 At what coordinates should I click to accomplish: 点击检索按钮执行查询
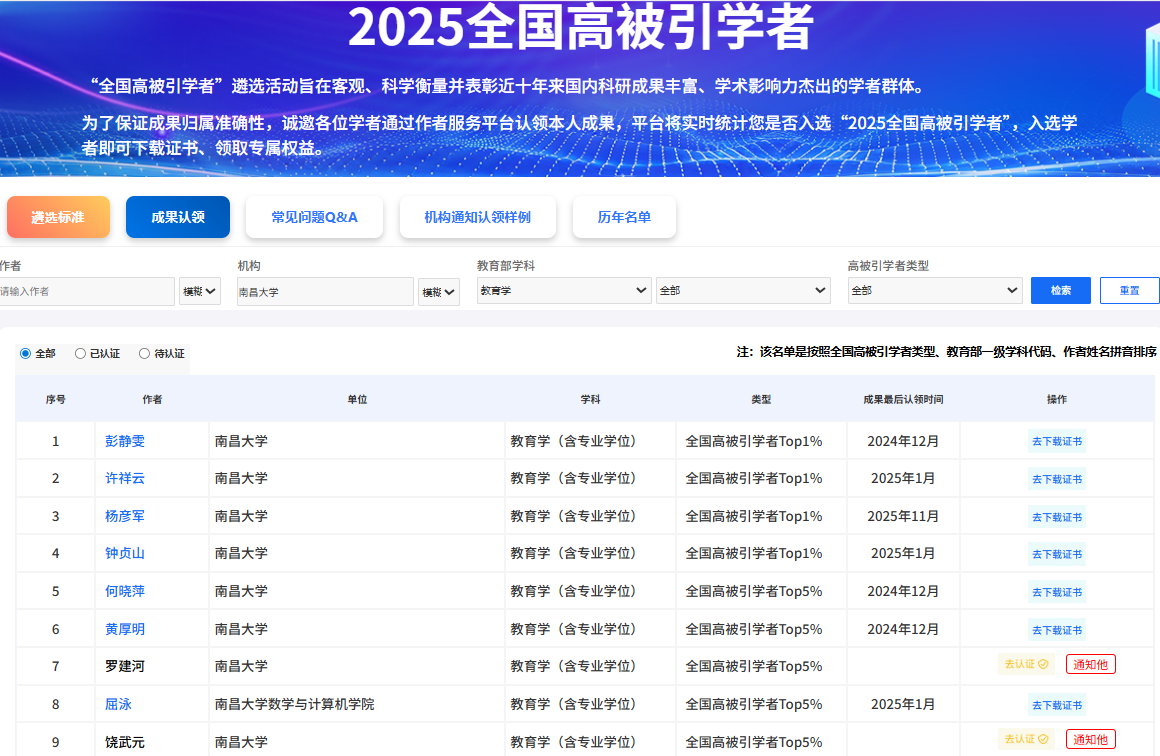(1060, 290)
